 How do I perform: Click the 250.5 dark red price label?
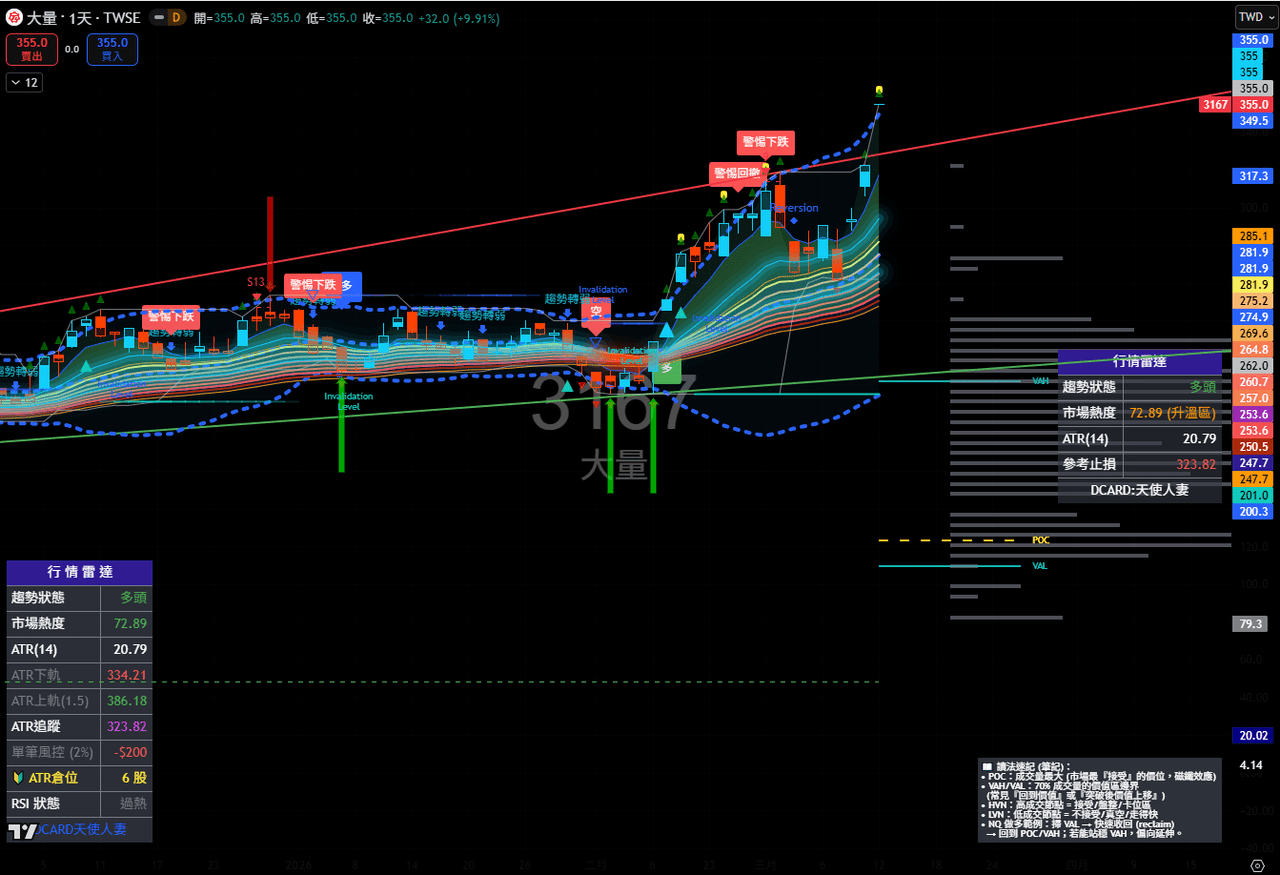point(1253,447)
